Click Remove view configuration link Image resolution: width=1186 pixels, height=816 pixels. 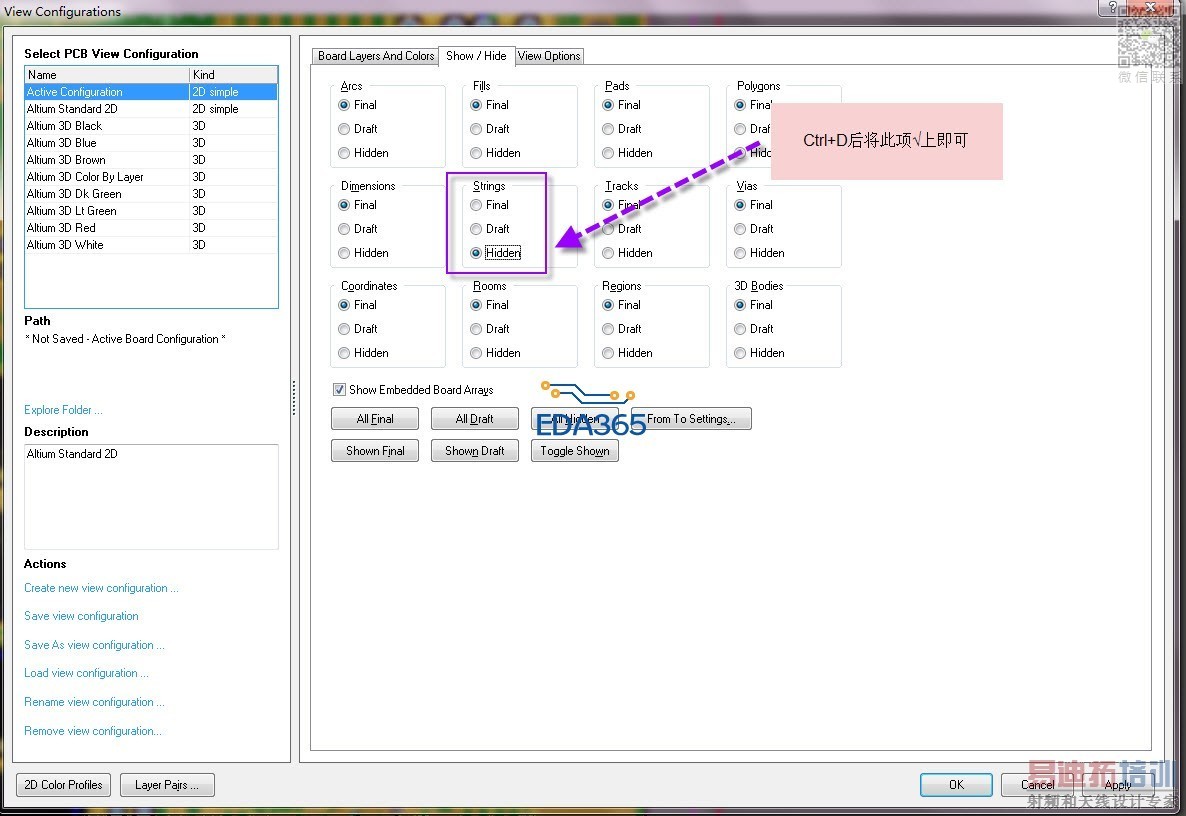tap(92, 731)
